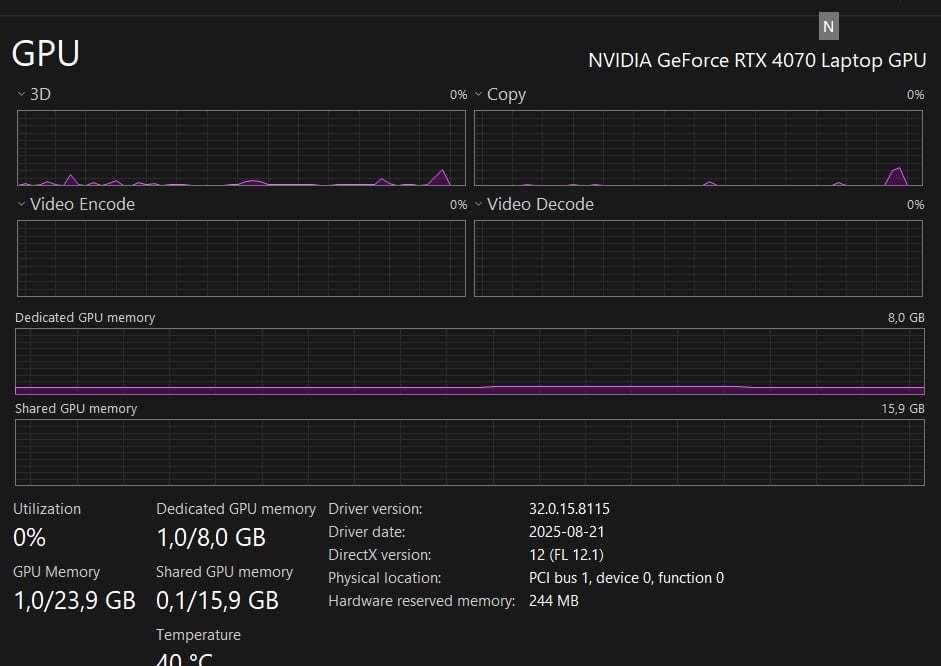
Task: Click the gray N badge icon
Action: (828, 27)
